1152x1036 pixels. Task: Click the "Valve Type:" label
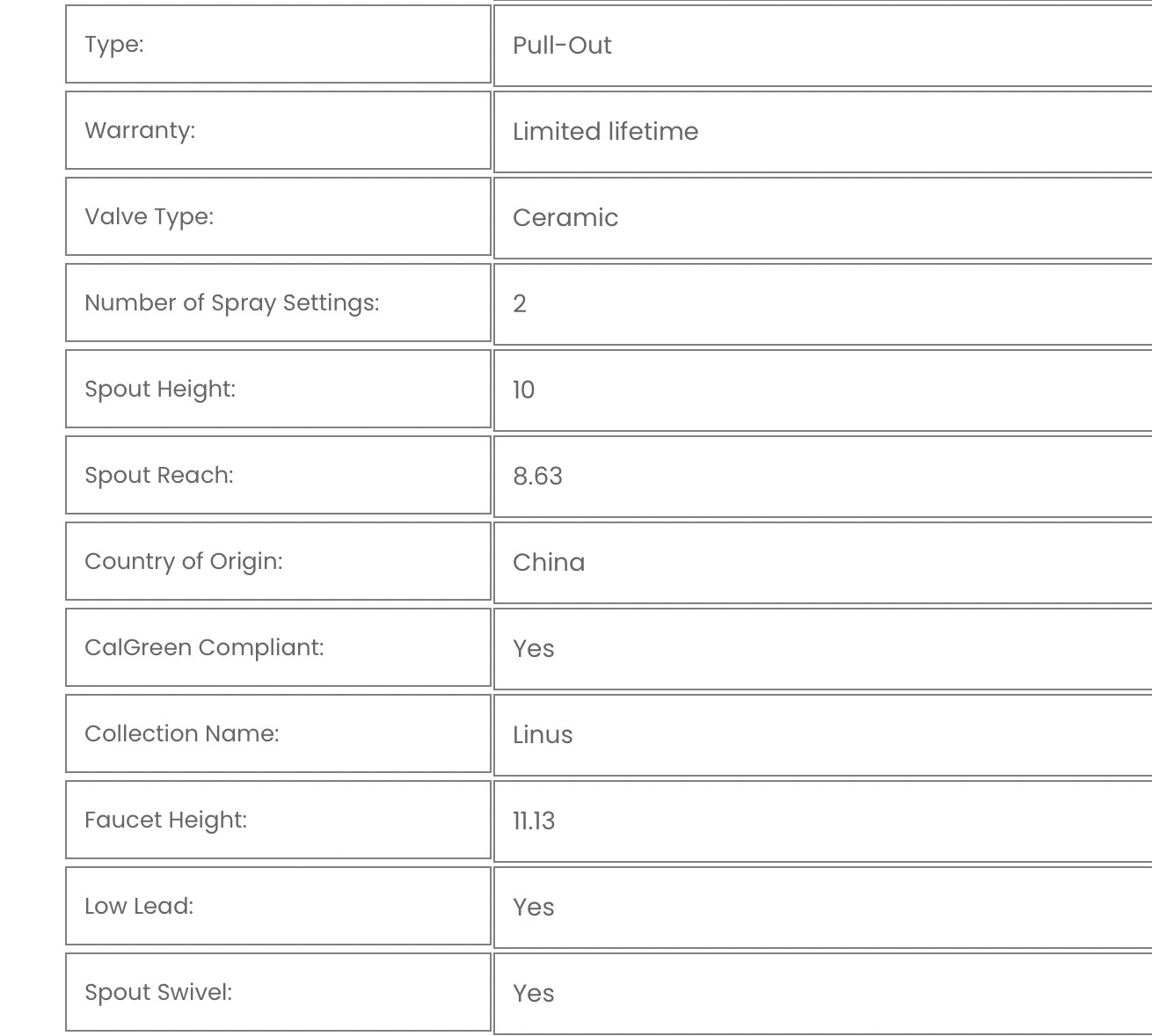[149, 216]
